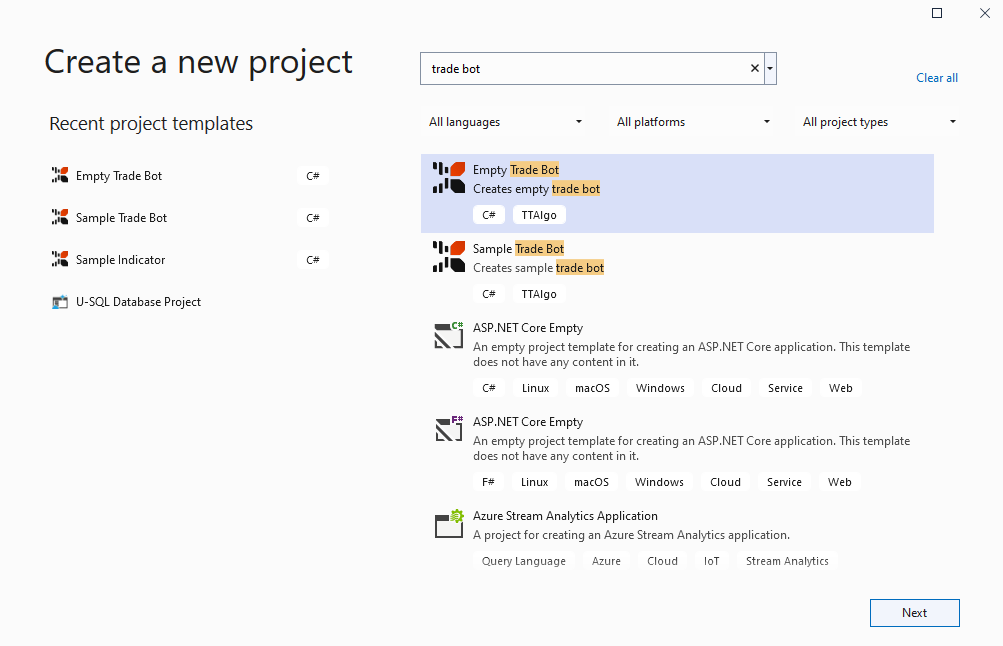
Task: Click the Stream Analytics tag
Action: coord(787,561)
